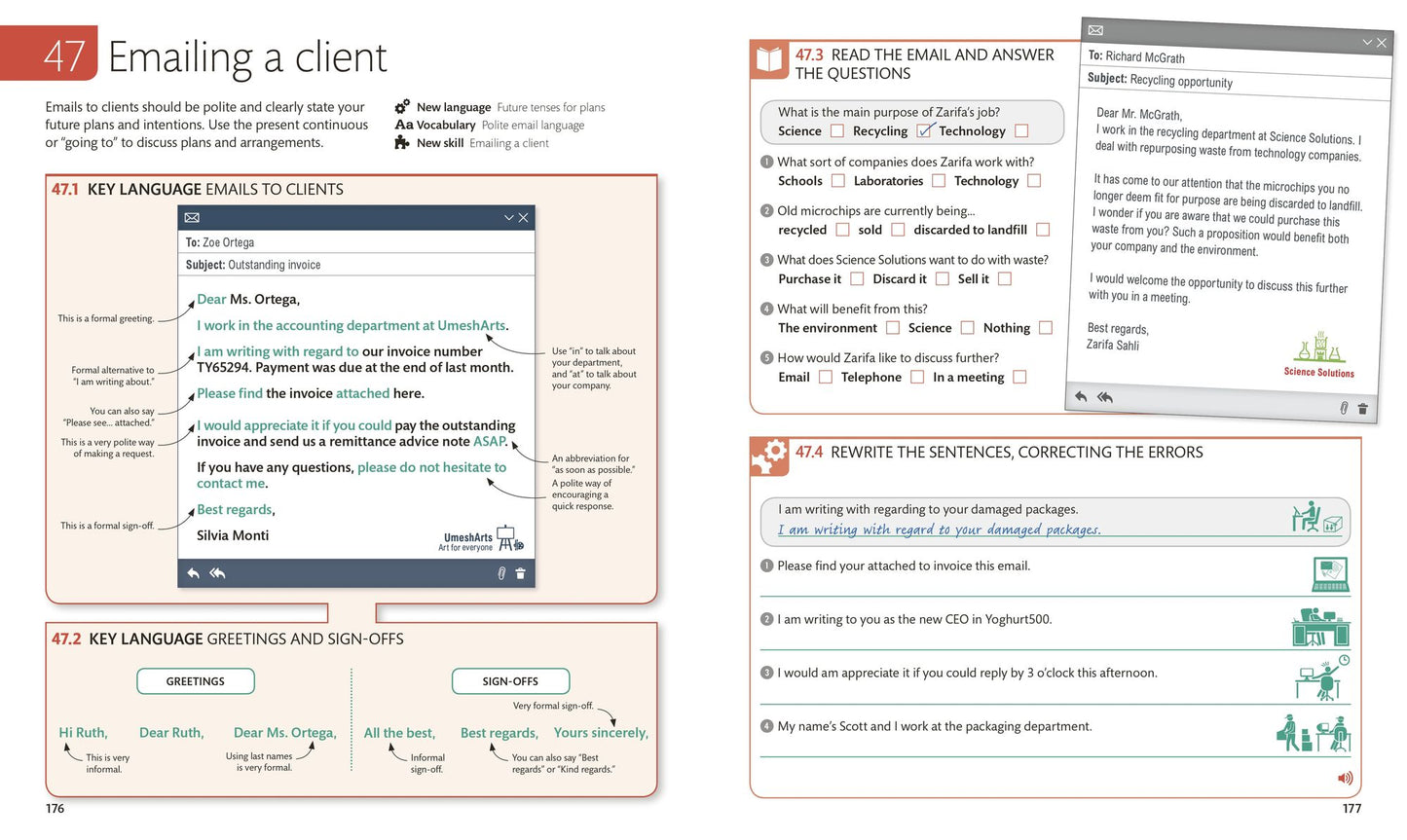Screen dimensions: 1407x840
Task: Click paperclip icon in Richard McGrath email
Action: click(x=1344, y=408)
